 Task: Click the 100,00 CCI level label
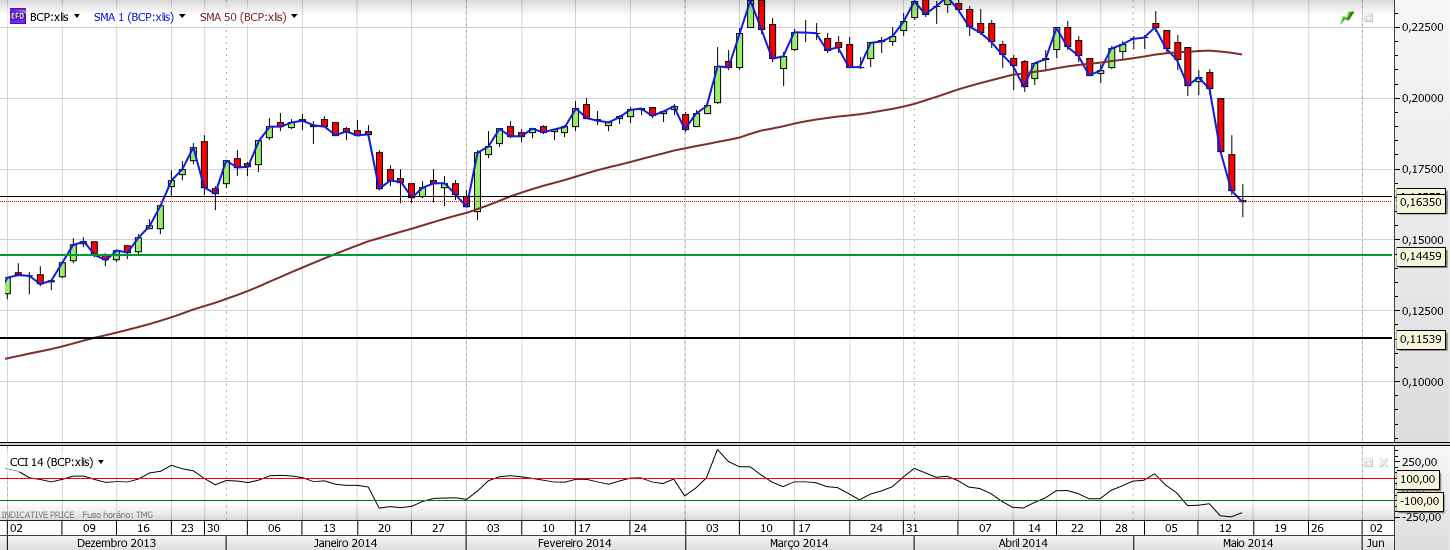click(1420, 479)
